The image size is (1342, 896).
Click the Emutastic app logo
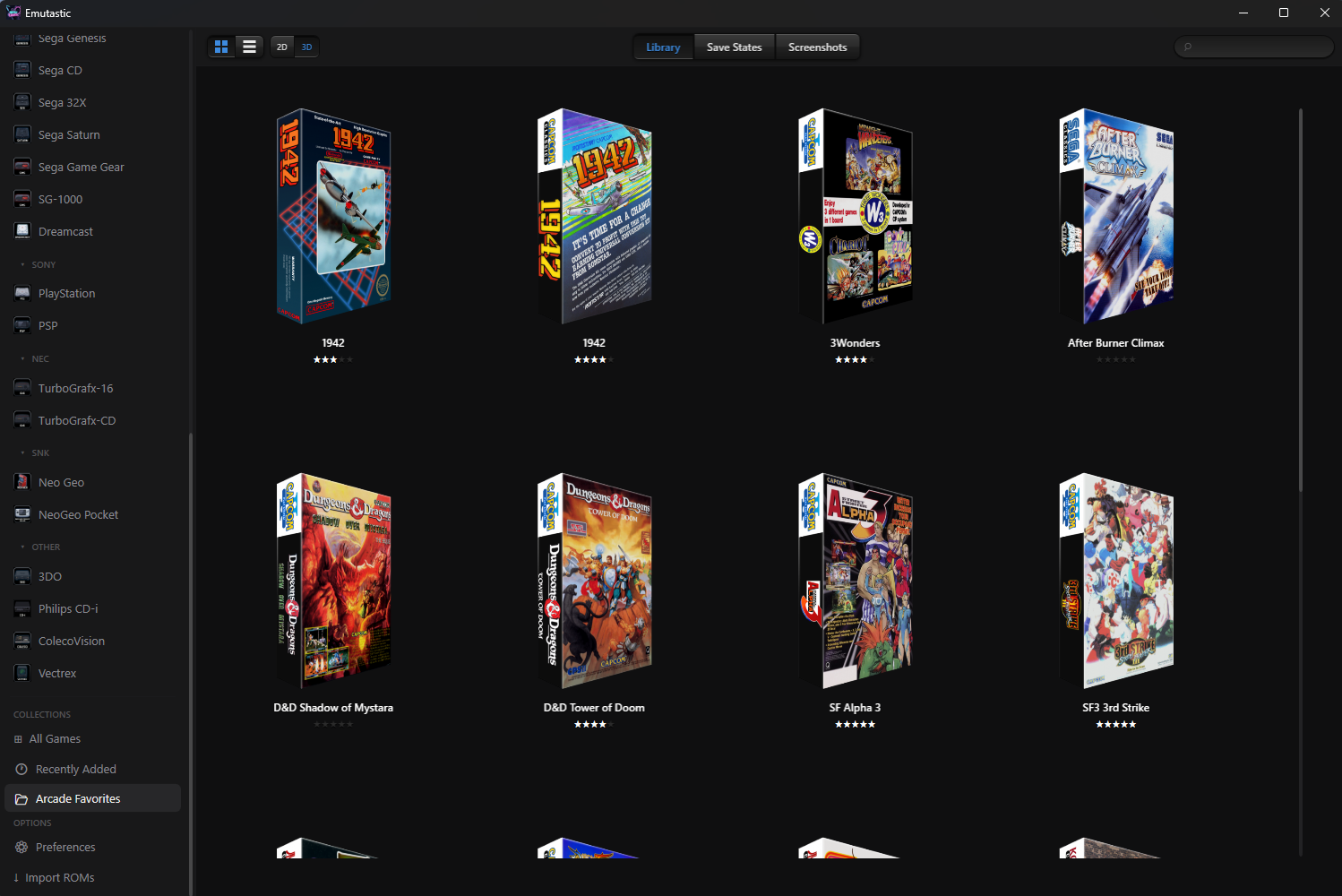(x=13, y=13)
